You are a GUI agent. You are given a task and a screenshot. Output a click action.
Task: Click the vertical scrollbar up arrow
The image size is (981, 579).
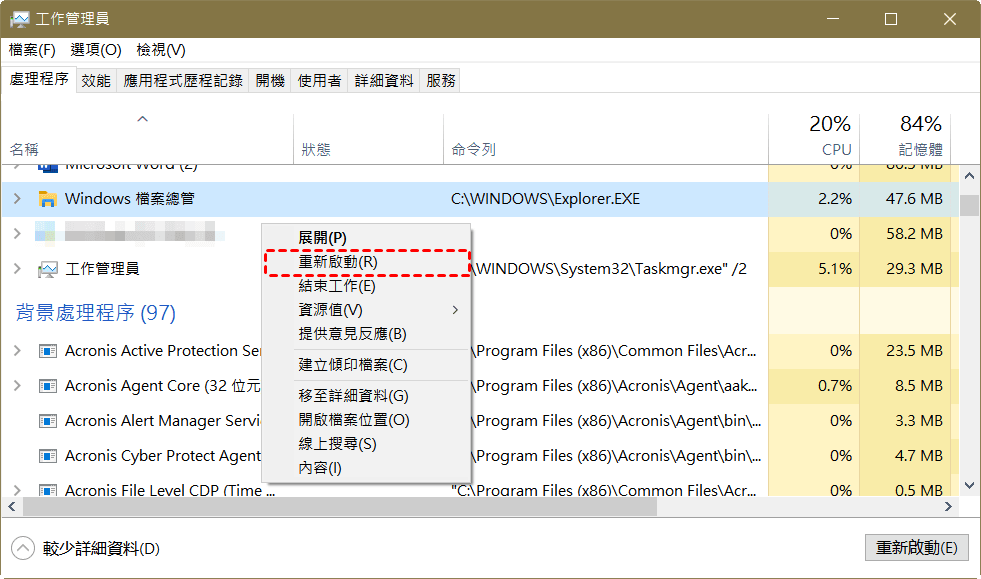tap(970, 176)
